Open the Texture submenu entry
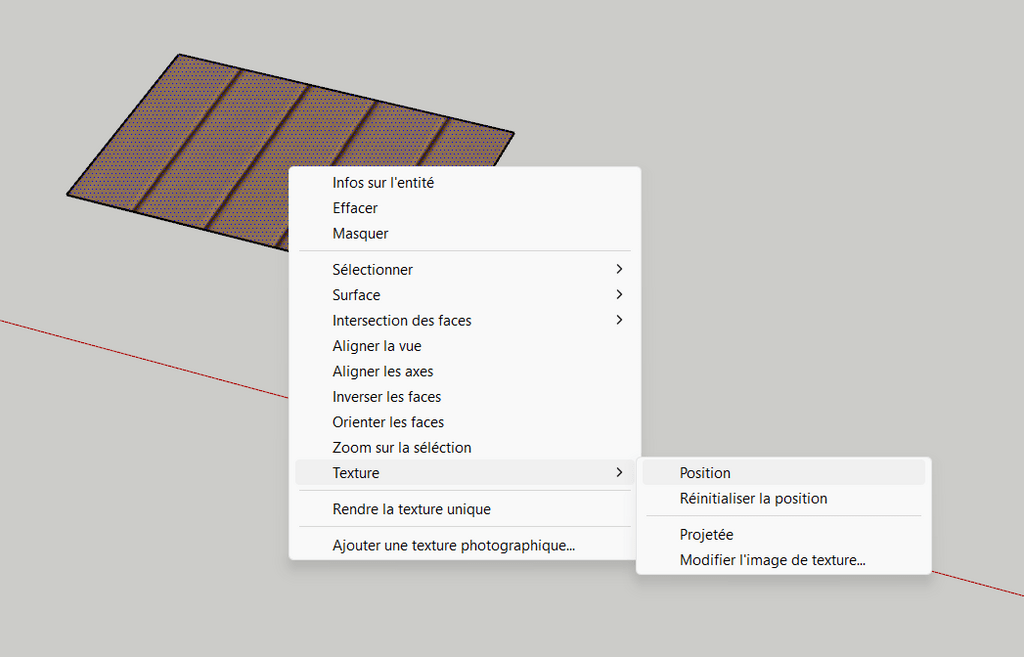The height and width of the screenshot is (657, 1024). 464,473
